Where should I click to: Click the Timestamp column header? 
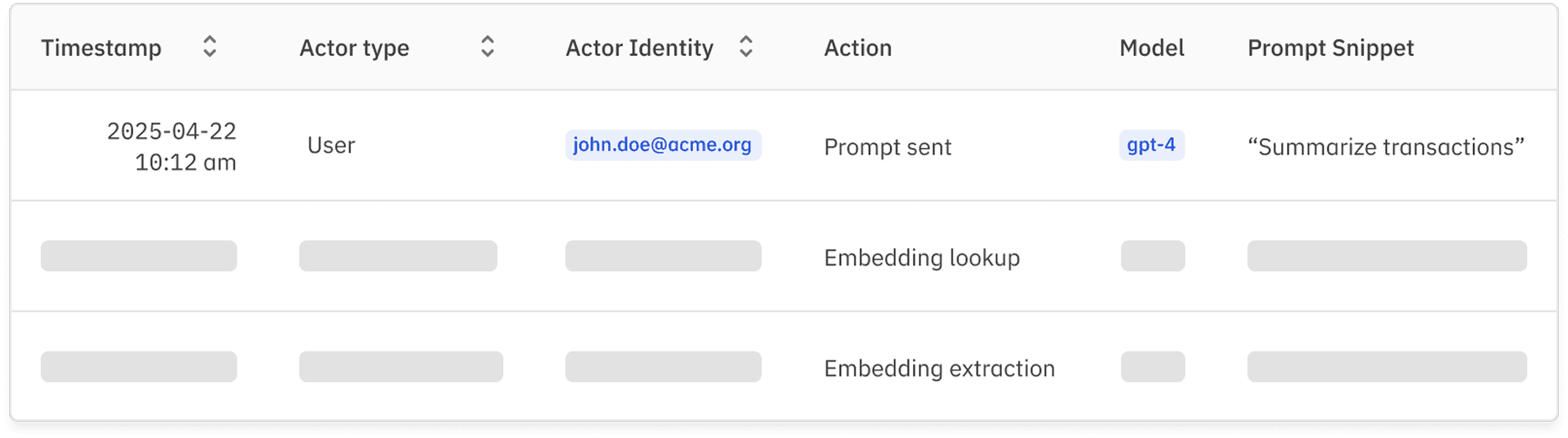pos(101,48)
